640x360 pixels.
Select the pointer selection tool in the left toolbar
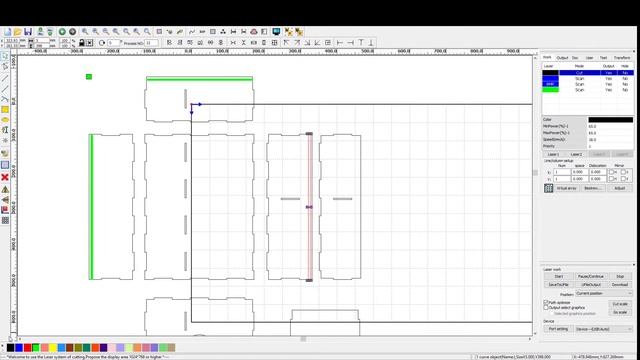[5, 56]
